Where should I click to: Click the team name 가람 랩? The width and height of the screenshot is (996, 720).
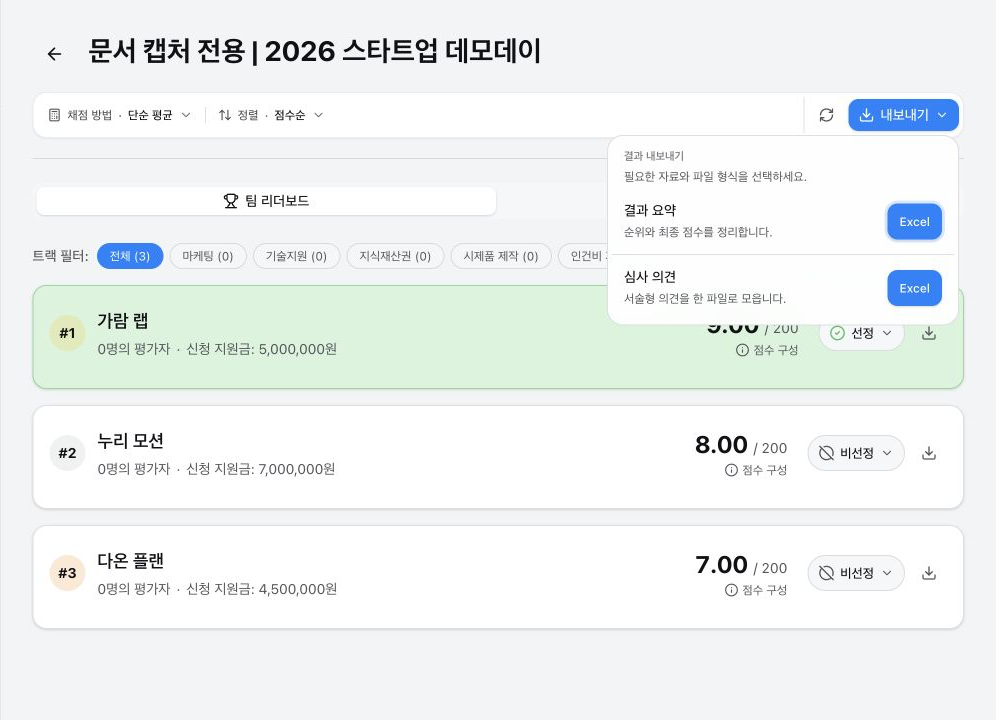123,321
